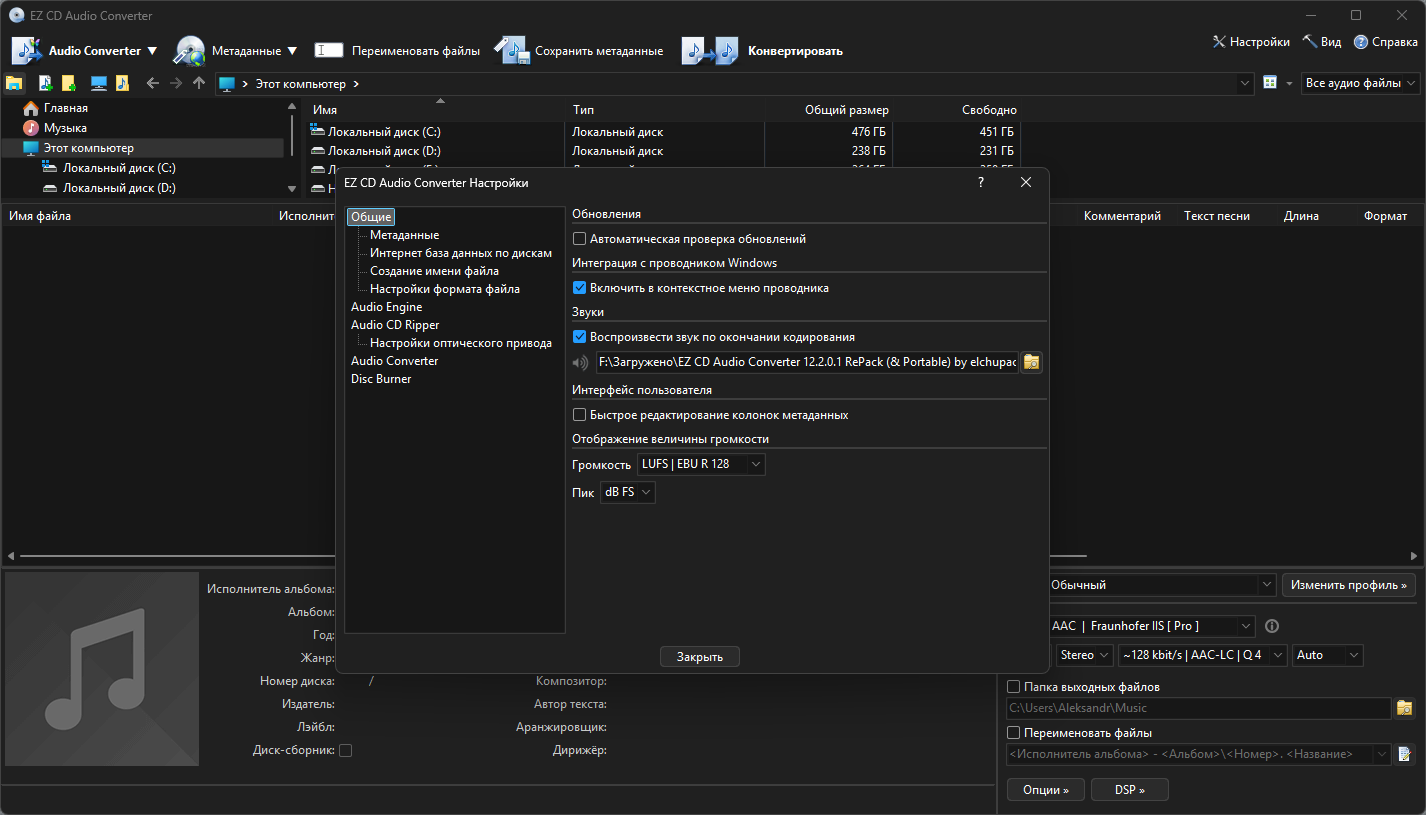Select Настройки формата файла settings page
The width and height of the screenshot is (1426, 815).
445,289
